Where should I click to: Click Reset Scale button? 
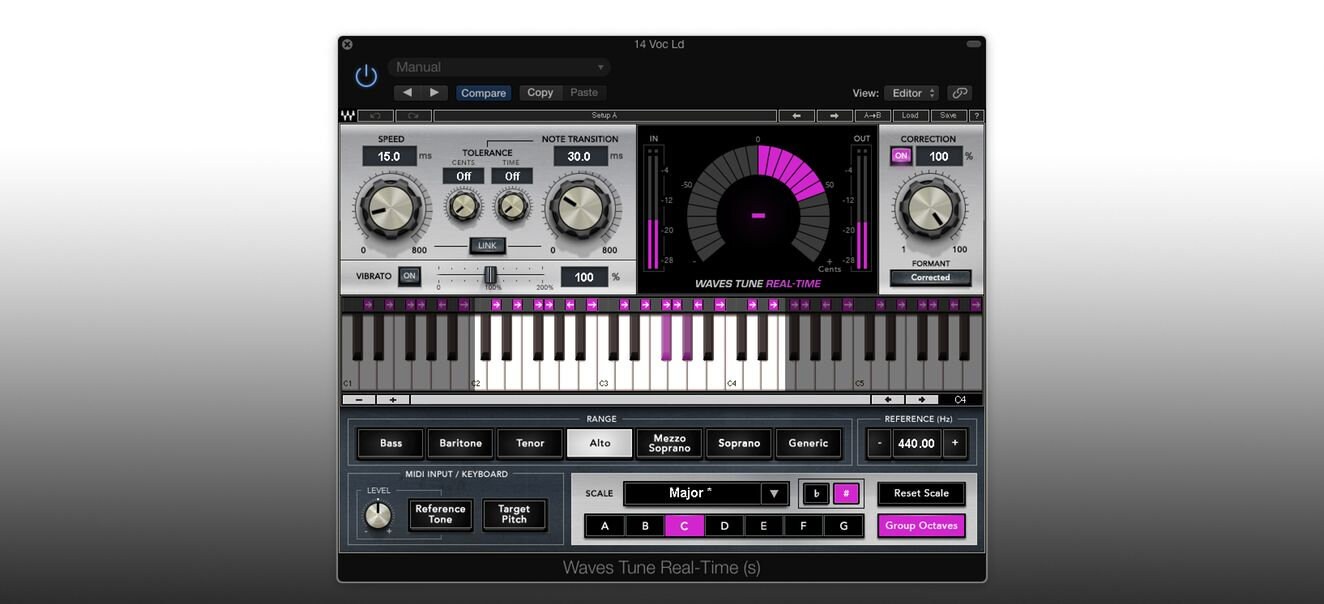[921, 493]
